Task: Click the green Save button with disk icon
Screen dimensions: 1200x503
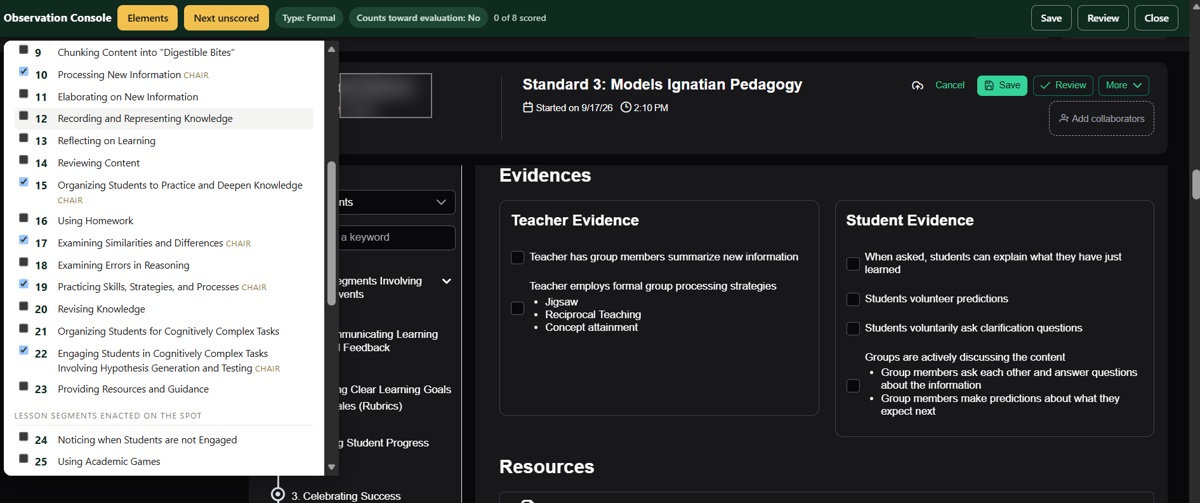Action: [1002, 86]
